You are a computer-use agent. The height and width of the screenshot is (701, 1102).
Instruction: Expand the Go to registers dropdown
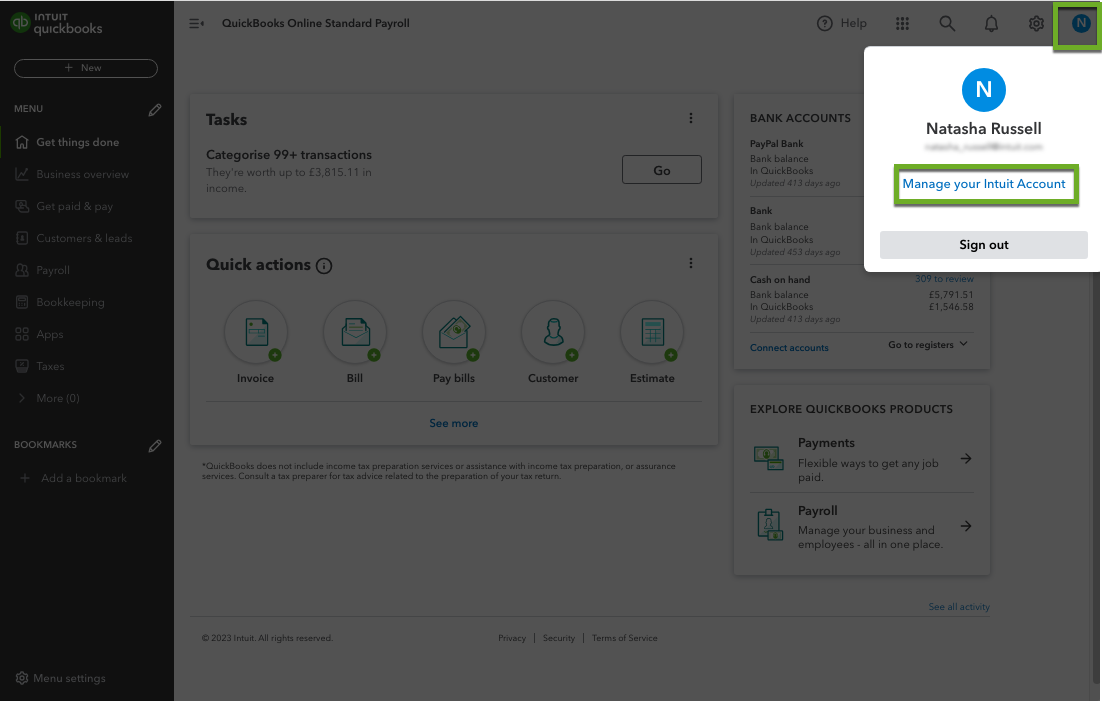928,345
